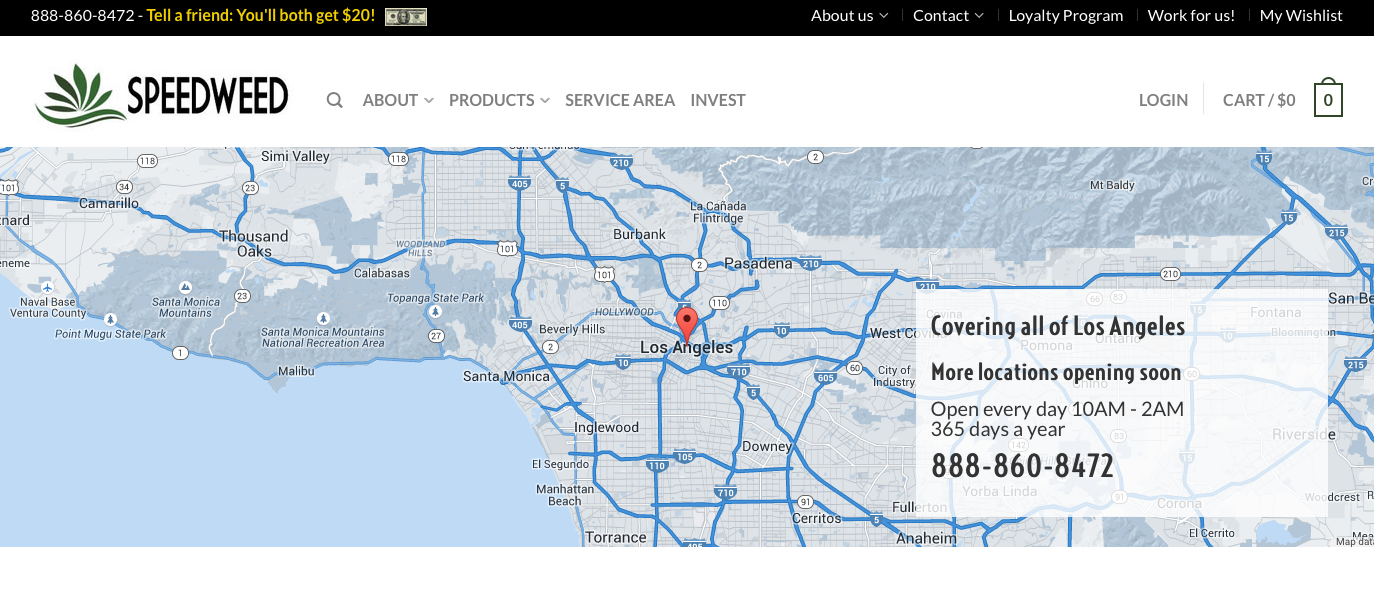
Task: Click Thousand Oaks label on map
Action: (x=254, y=244)
